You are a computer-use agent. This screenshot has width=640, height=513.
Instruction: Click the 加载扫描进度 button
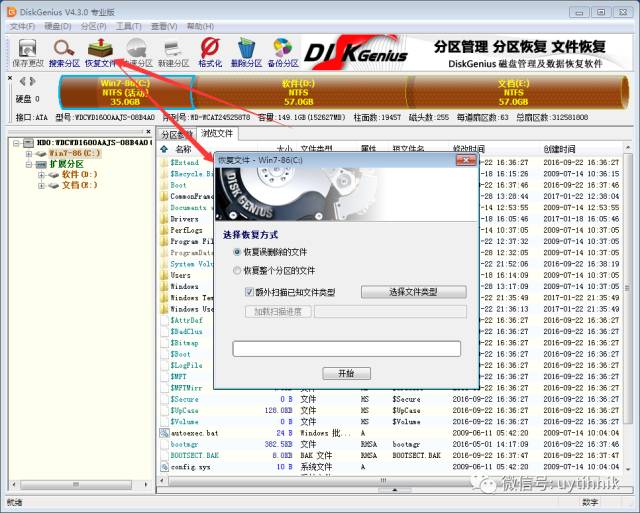(278, 312)
